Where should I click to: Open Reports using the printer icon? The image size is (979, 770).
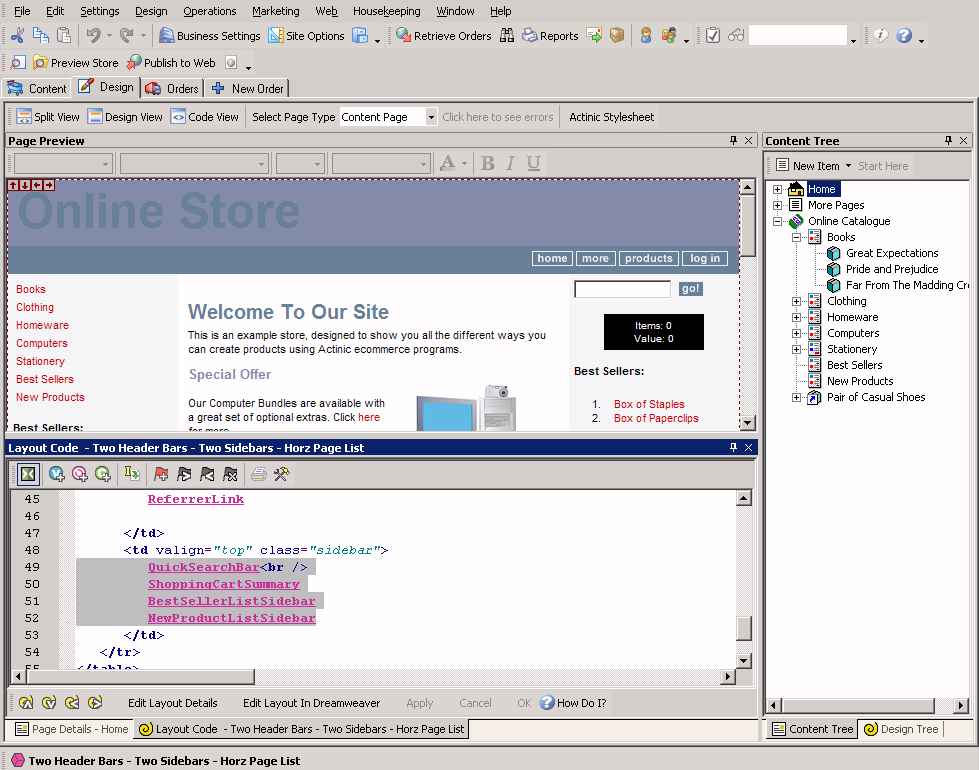(x=507, y=36)
